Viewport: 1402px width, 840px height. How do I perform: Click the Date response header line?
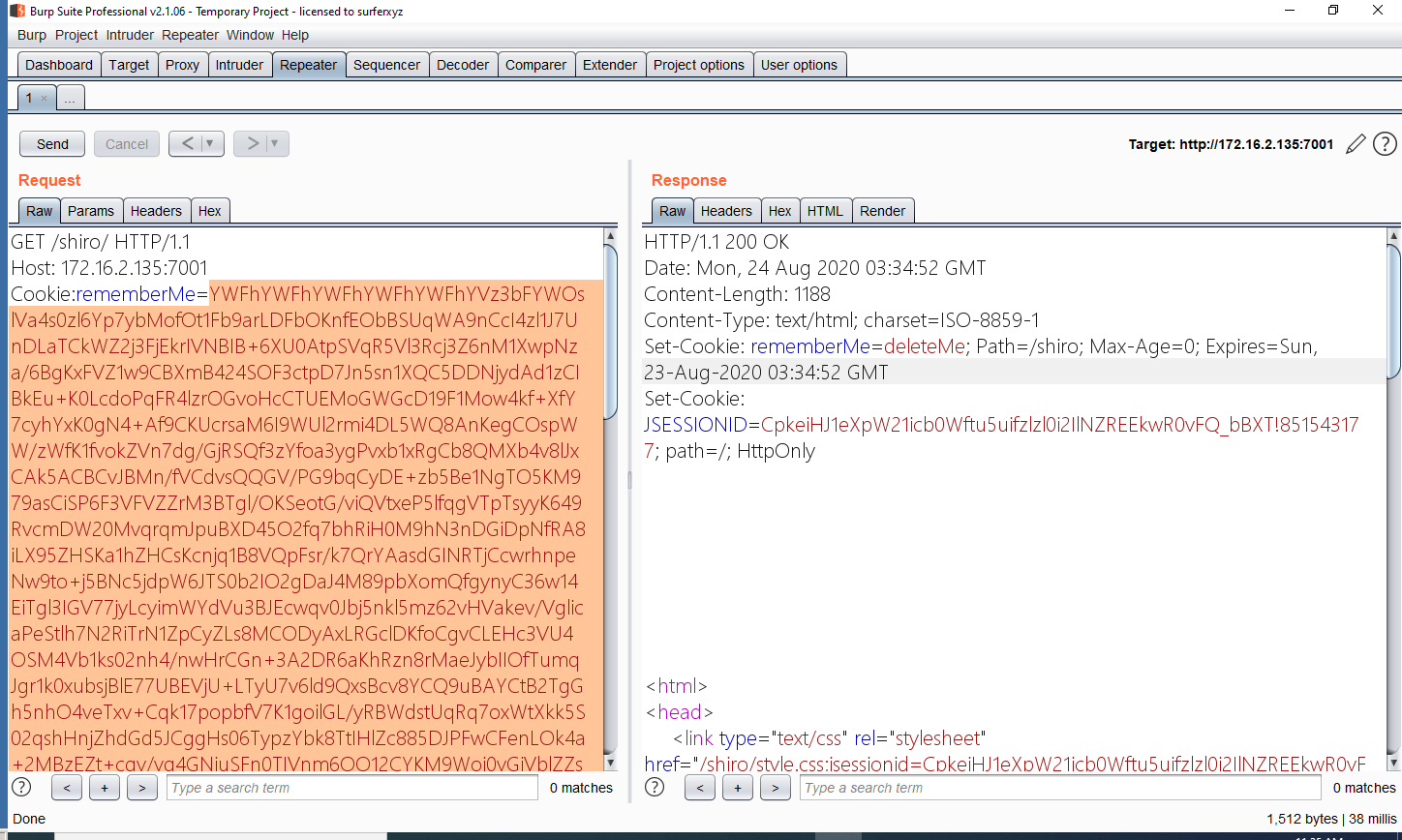[x=814, y=267]
